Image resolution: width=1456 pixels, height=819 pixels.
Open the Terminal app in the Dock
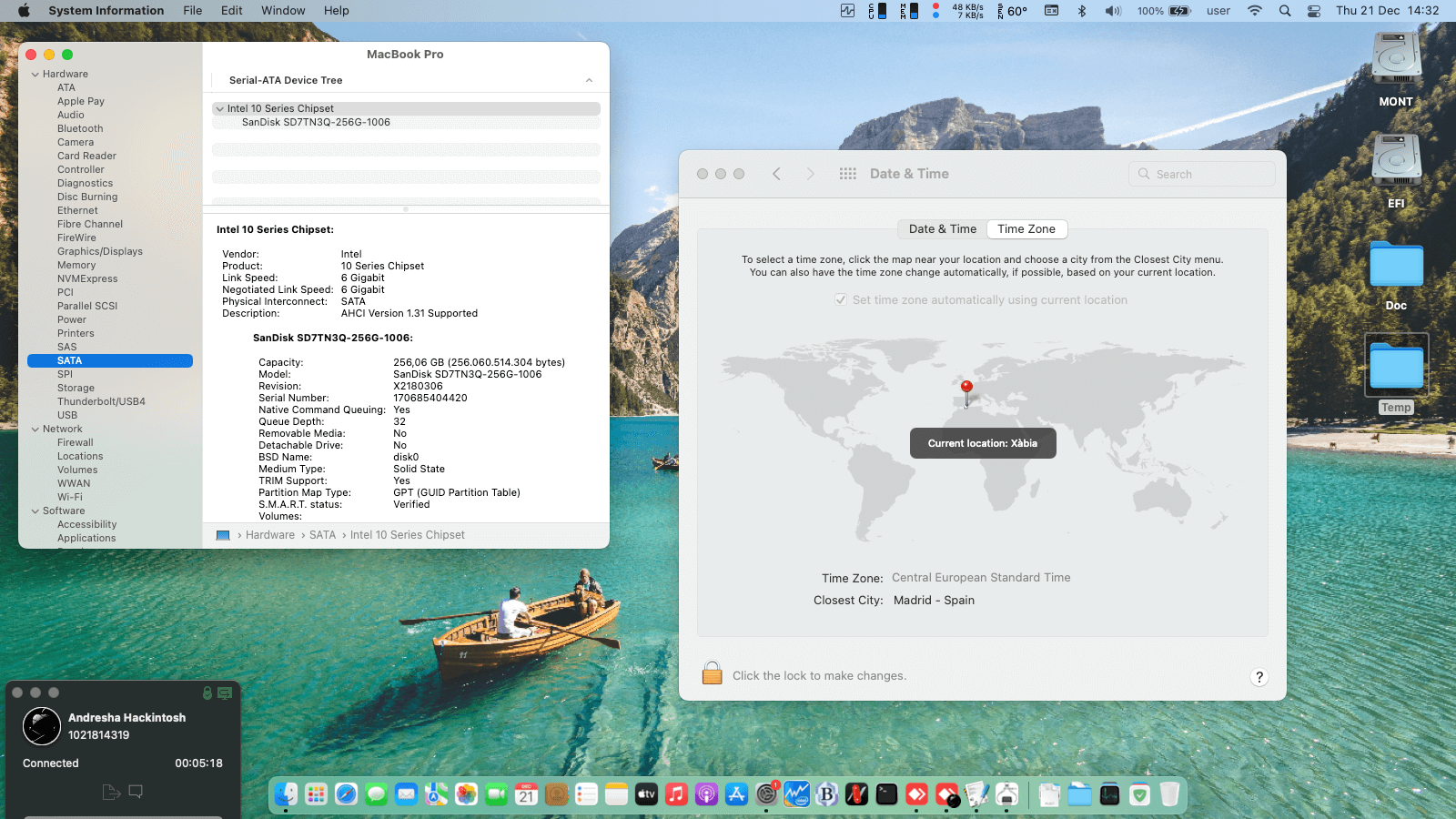[886, 794]
